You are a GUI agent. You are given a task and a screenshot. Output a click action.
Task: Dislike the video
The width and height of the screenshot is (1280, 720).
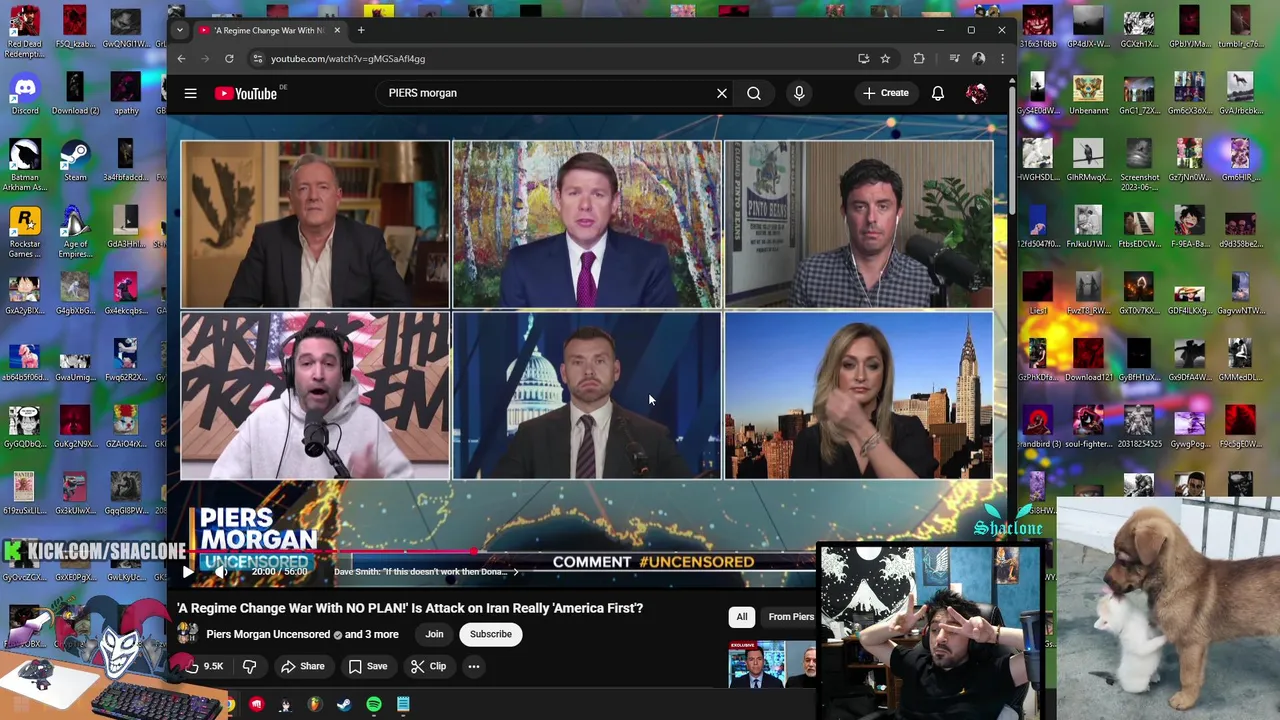[x=250, y=666]
